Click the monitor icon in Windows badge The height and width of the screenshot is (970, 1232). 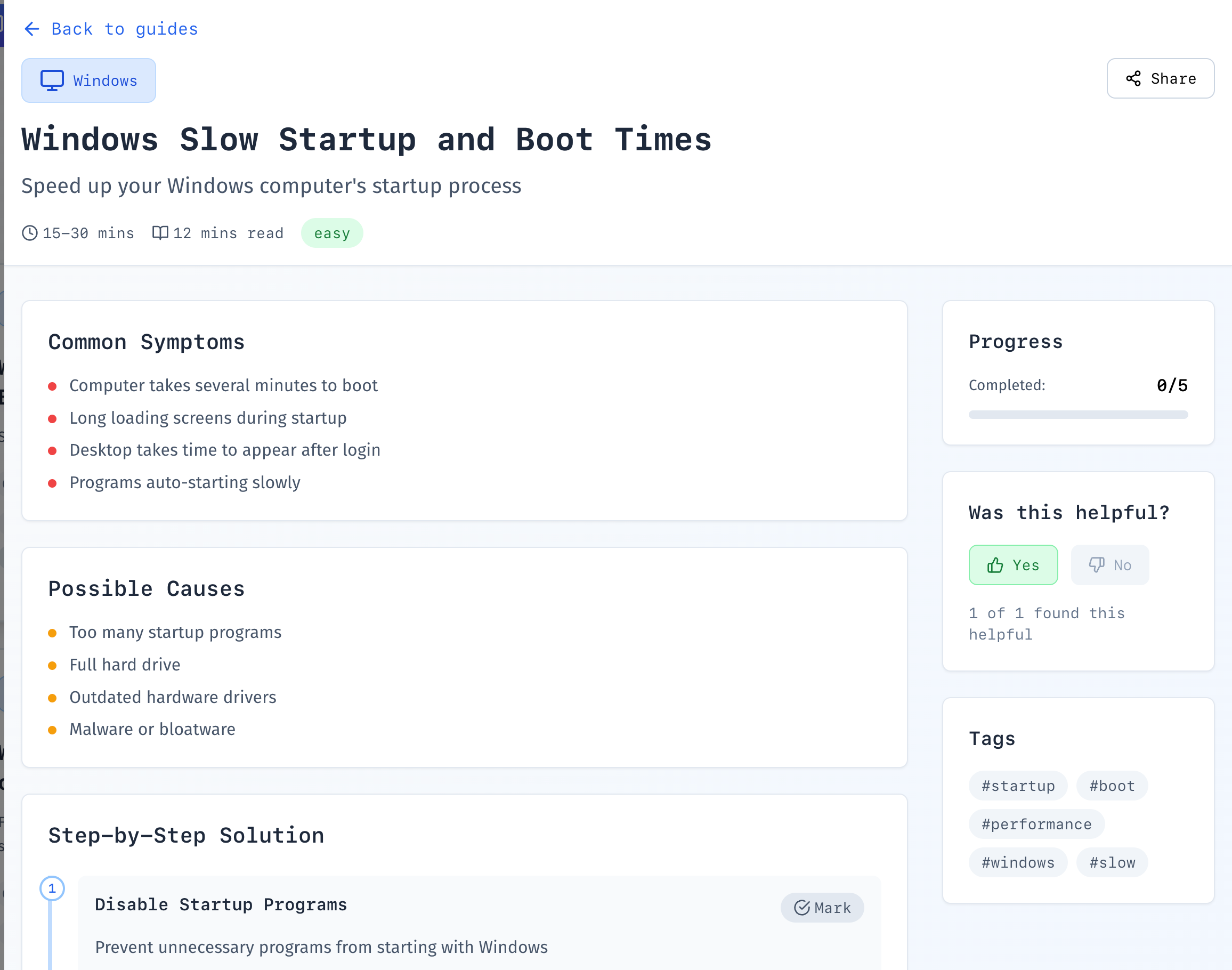click(x=52, y=80)
